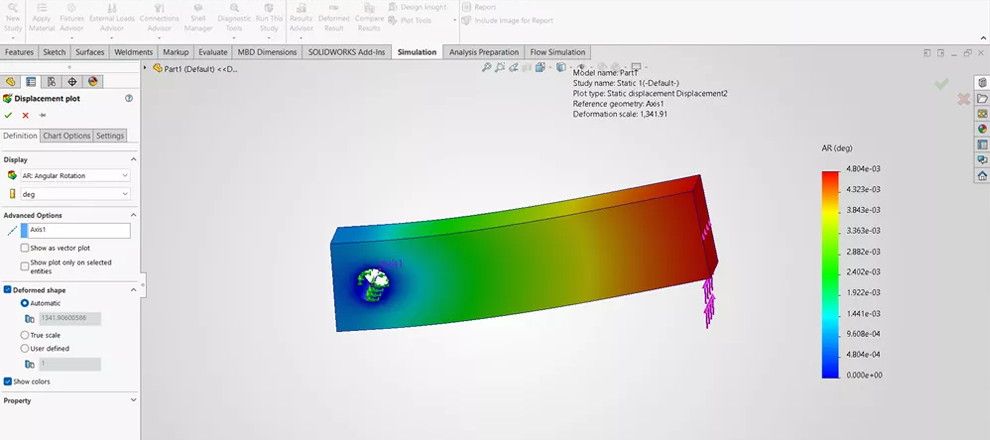Click the Previous View icon in viewport toolbar

click(x=514, y=67)
